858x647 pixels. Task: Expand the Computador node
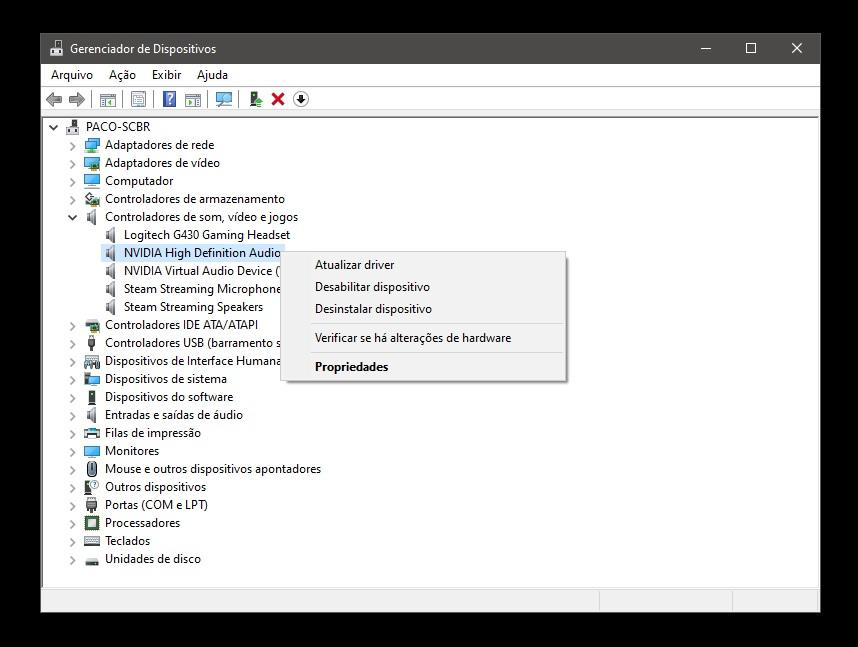click(x=72, y=182)
